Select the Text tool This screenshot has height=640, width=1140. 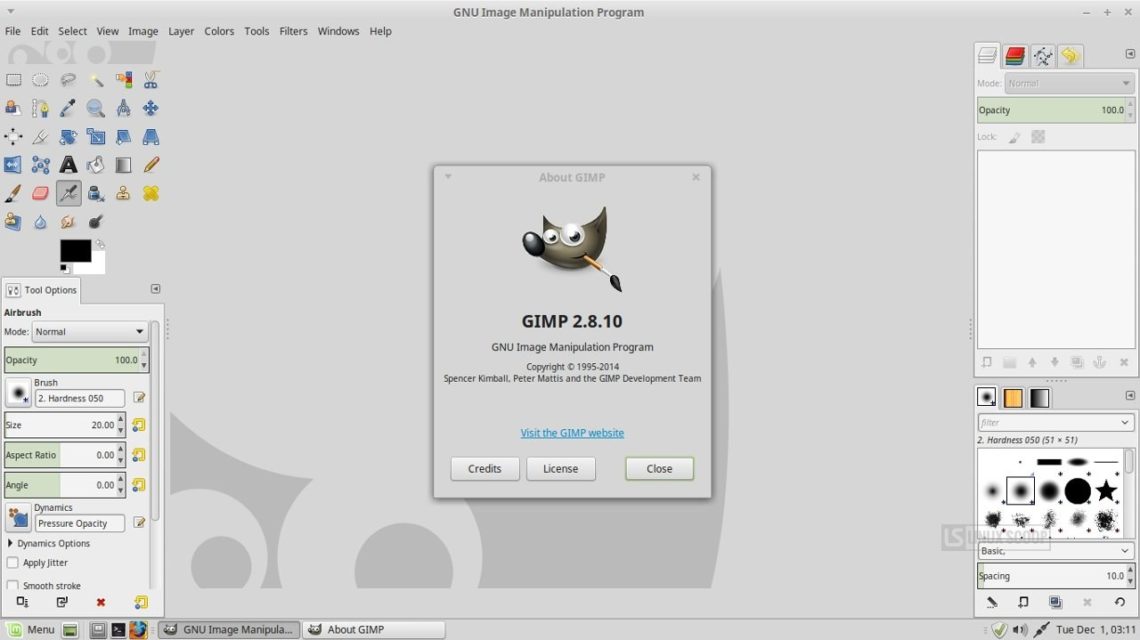coord(68,165)
